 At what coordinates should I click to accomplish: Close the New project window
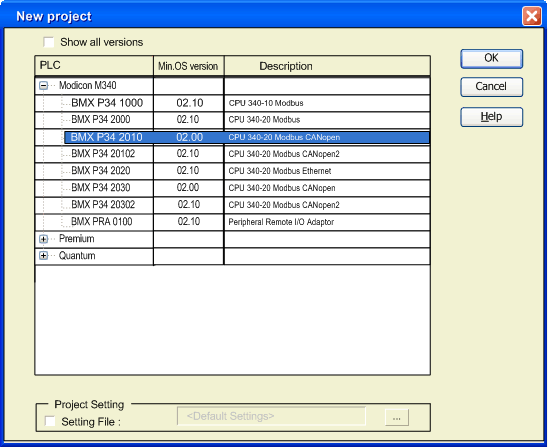click(532, 16)
